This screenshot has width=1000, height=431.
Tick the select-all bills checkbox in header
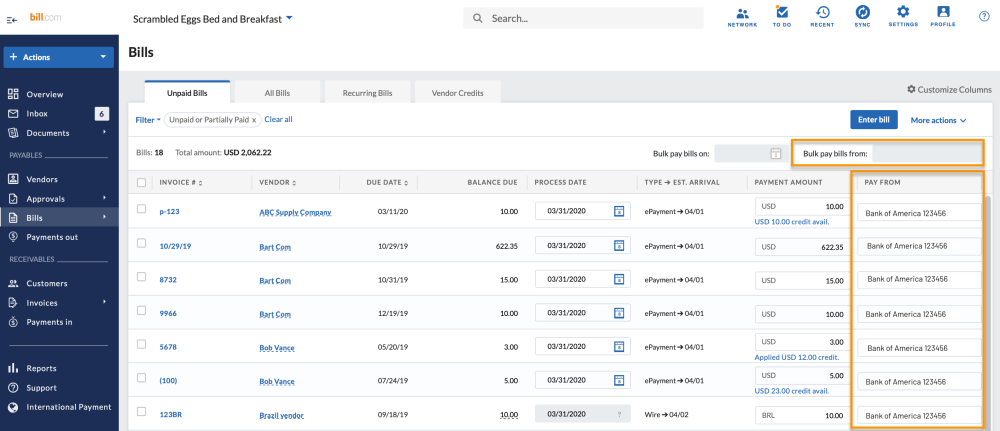(142, 182)
